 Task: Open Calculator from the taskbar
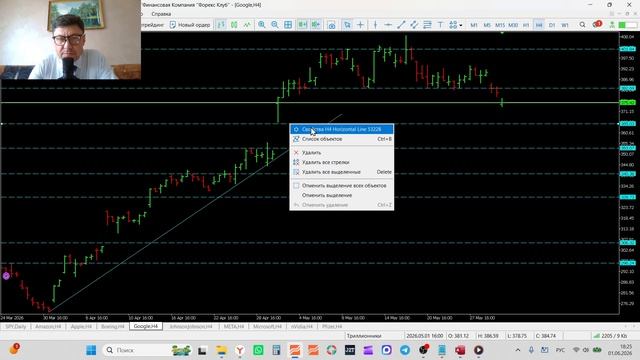276,350
